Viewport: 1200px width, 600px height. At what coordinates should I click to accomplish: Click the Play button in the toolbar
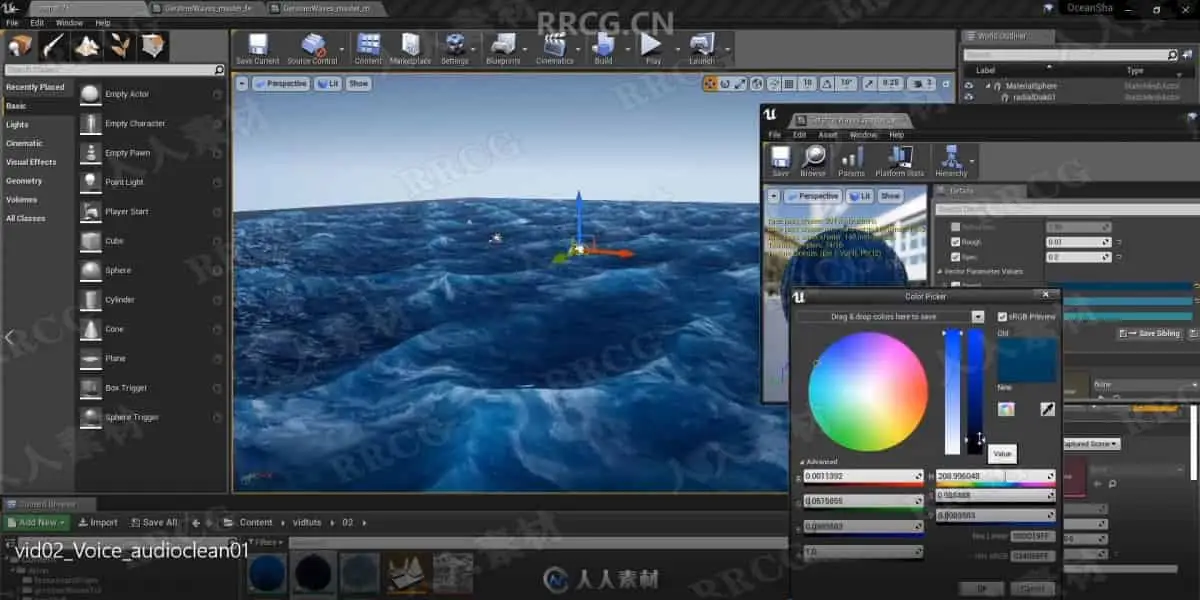tap(652, 48)
